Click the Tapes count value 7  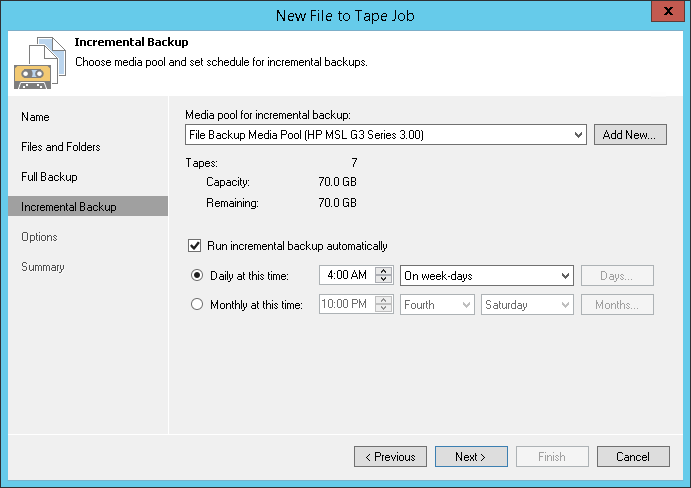tap(354, 163)
